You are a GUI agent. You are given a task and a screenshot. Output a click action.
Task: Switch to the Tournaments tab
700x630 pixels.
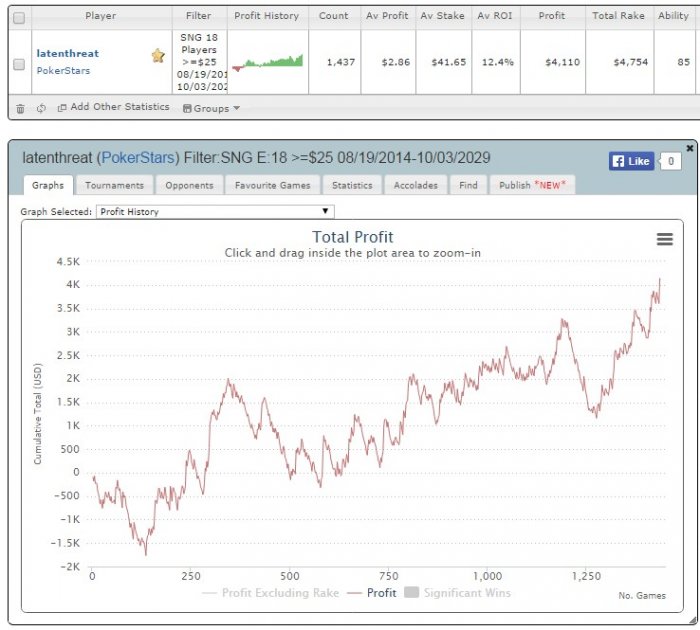(x=115, y=185)
